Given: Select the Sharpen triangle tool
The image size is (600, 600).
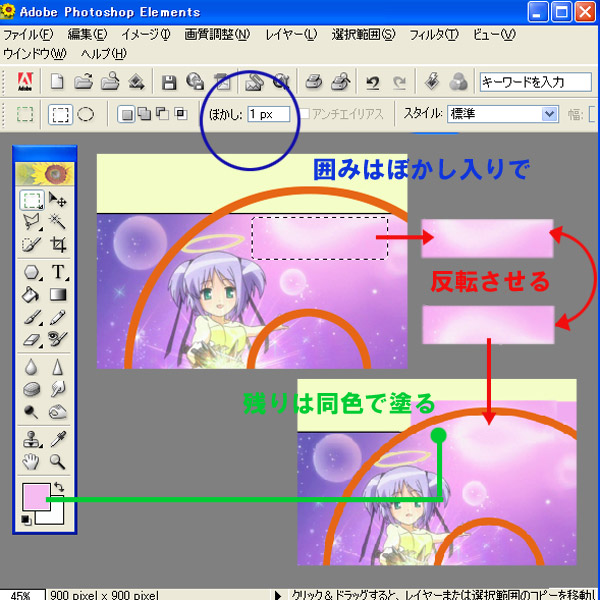Looking at the screenshot, I should pyautogui.click(x=57, y=367).
